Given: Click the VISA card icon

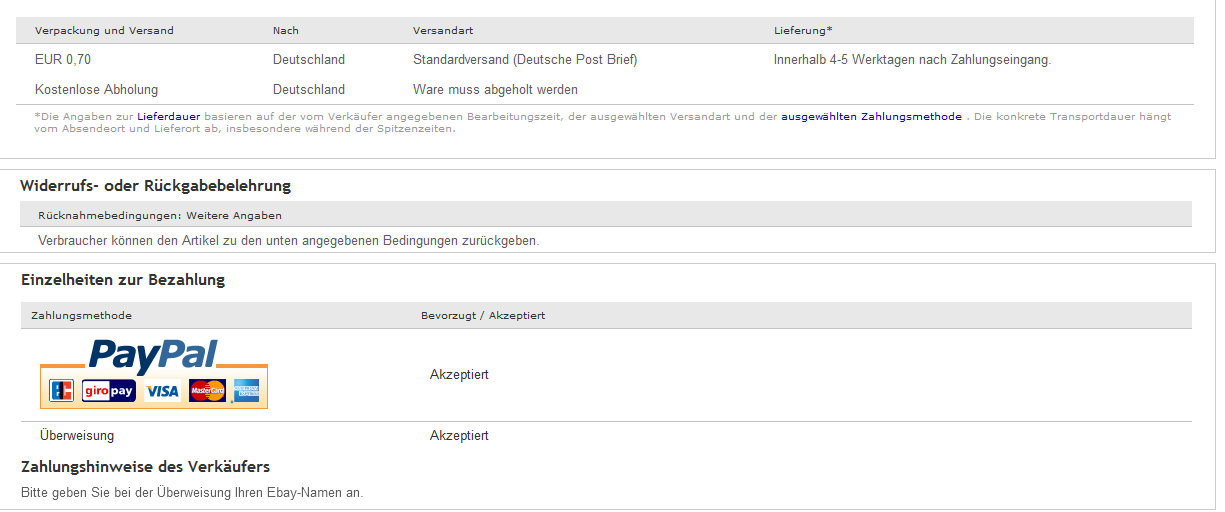Looking at the screenshot, I should click(162, 391).
